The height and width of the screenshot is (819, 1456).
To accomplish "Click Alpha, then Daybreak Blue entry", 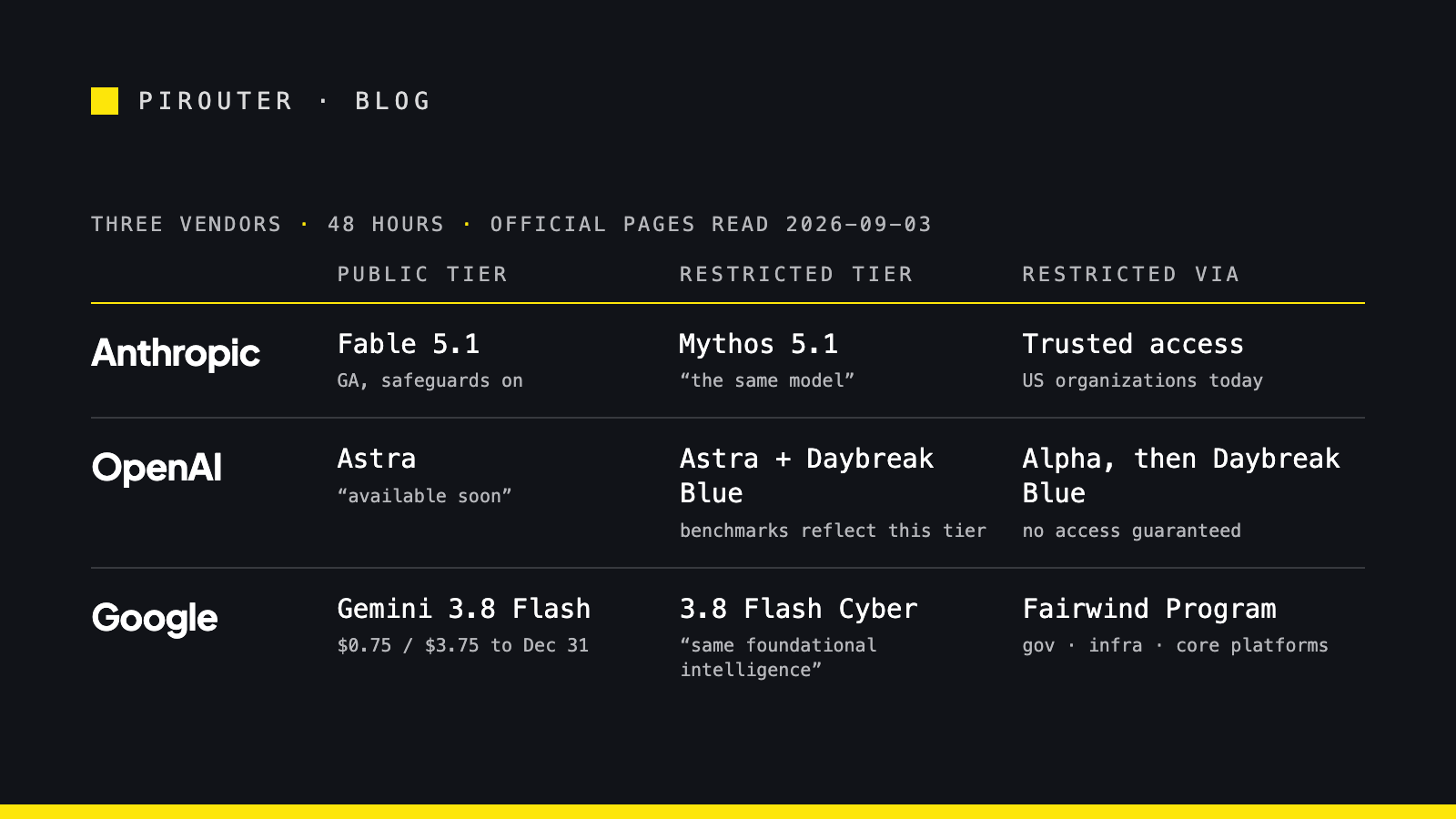I will (1181, 476).
